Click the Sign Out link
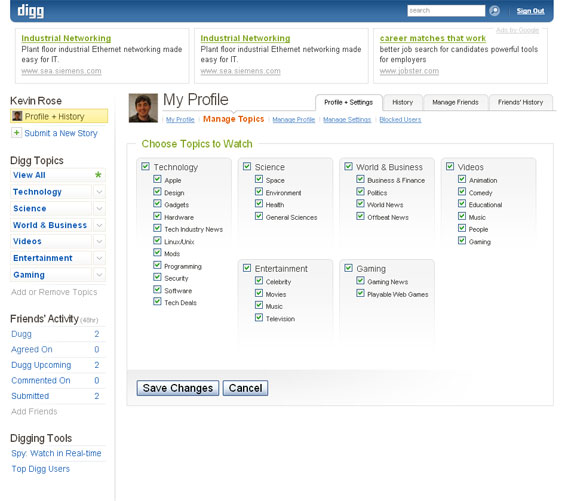Screen dimensions: 565x501 tap(530, 11)
